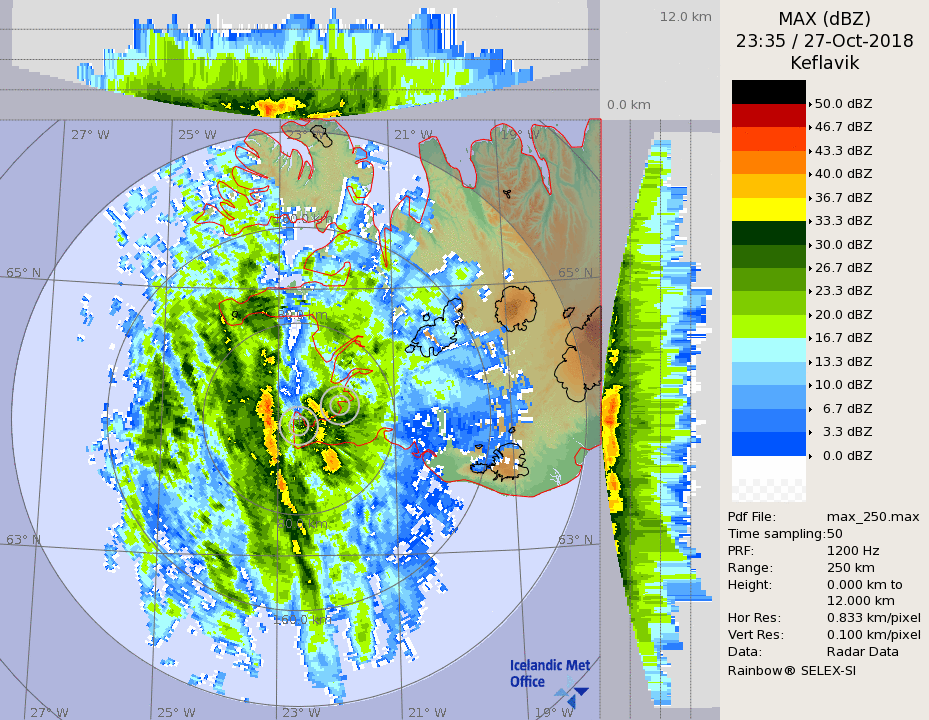Click the Keflavik station name

824,63
